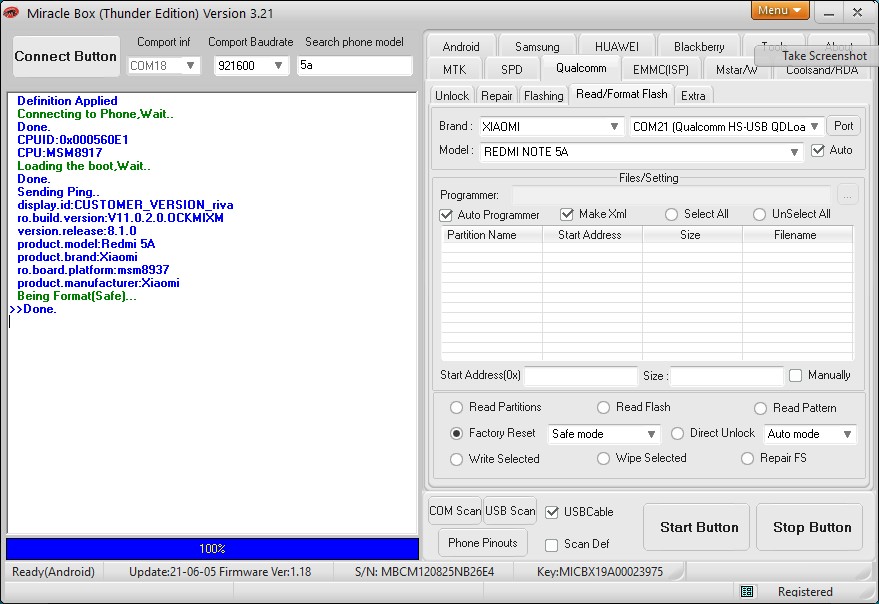This screenshot has width=879, height=604.
Task: Open Phone Pinouts
Action: point(483,543)
